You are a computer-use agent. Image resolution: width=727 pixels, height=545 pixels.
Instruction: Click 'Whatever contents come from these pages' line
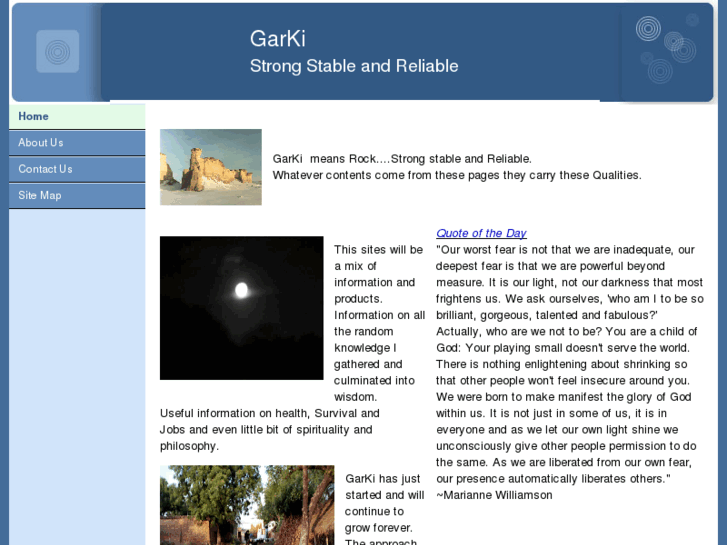[457, 175]
